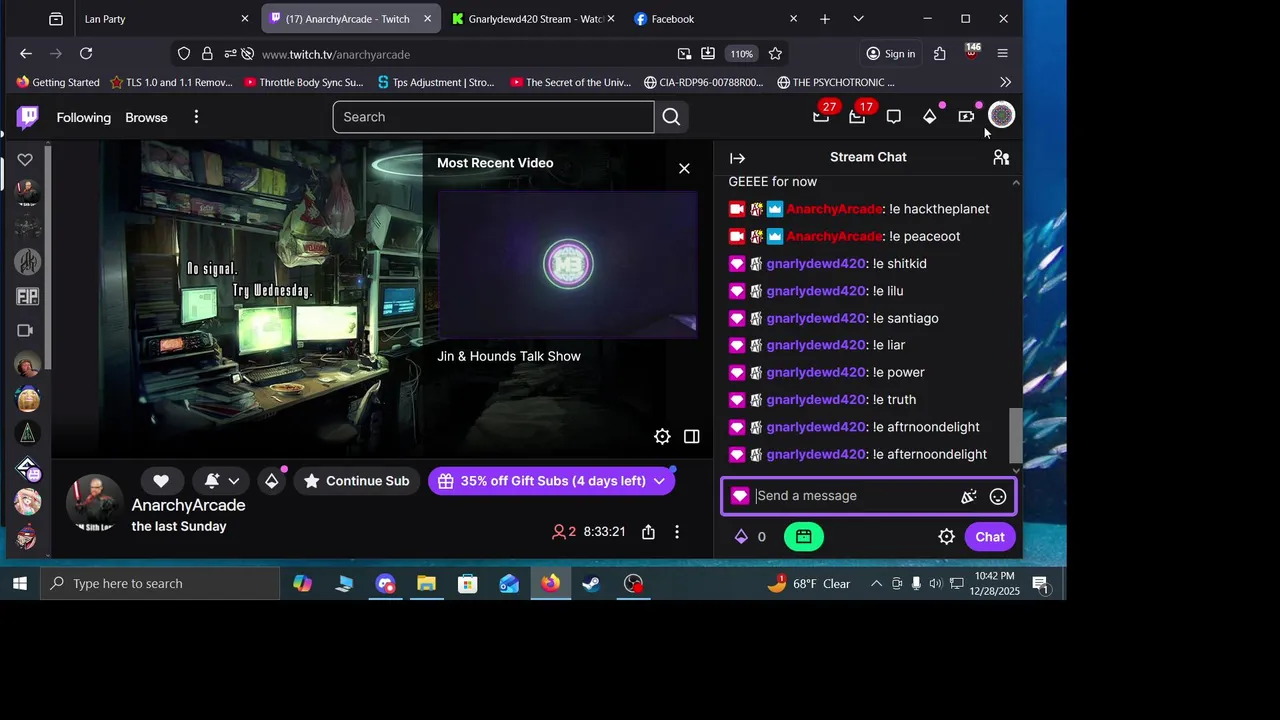The image size is (1280, 720).
Task: Reload the page in Firefox
Action: pyautogui.click(x=86, y=54)
